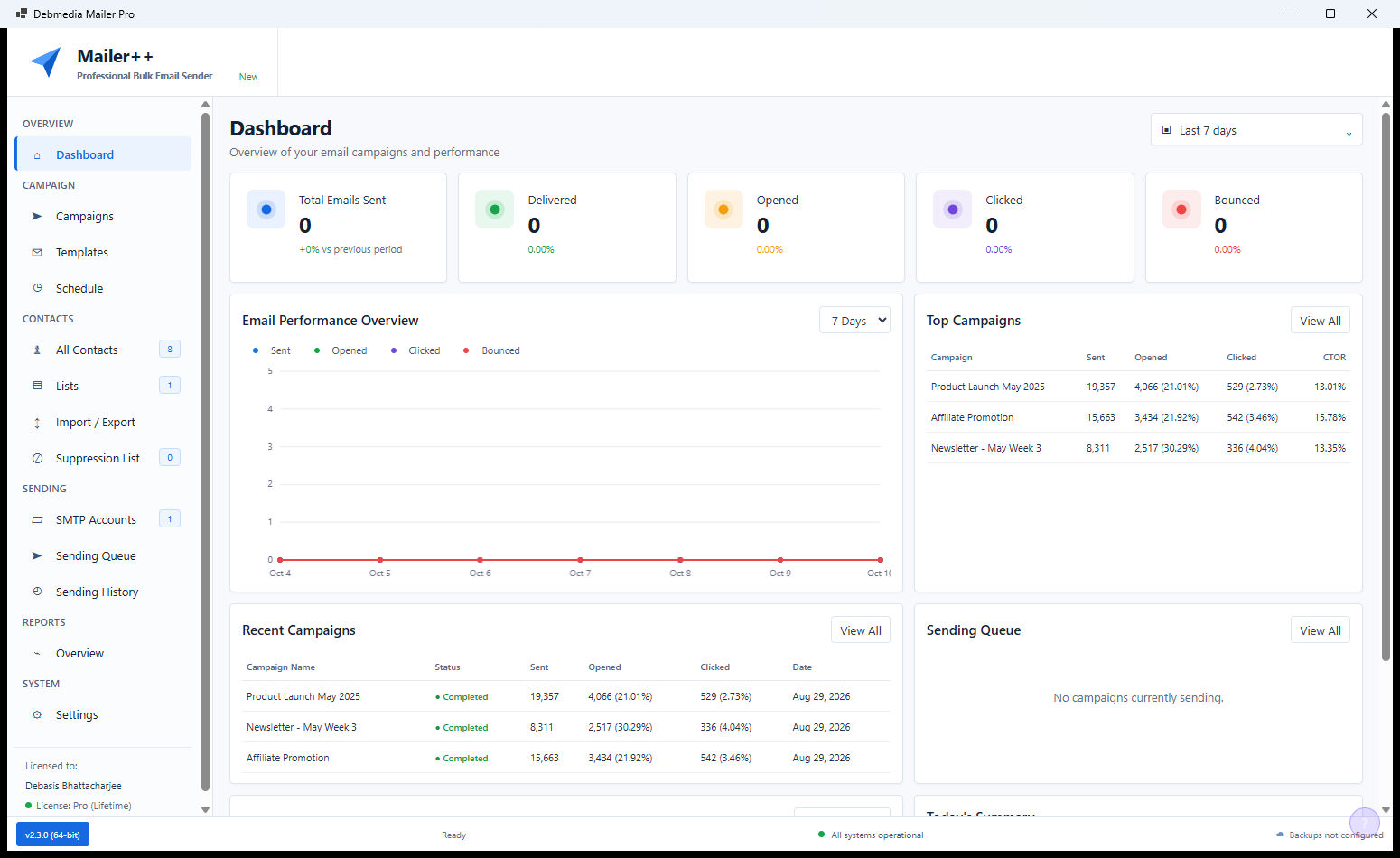This screenshot has width=1400, height=858.
Task: Click the Oct 7 data point on chart
Action: coord(580,560)
